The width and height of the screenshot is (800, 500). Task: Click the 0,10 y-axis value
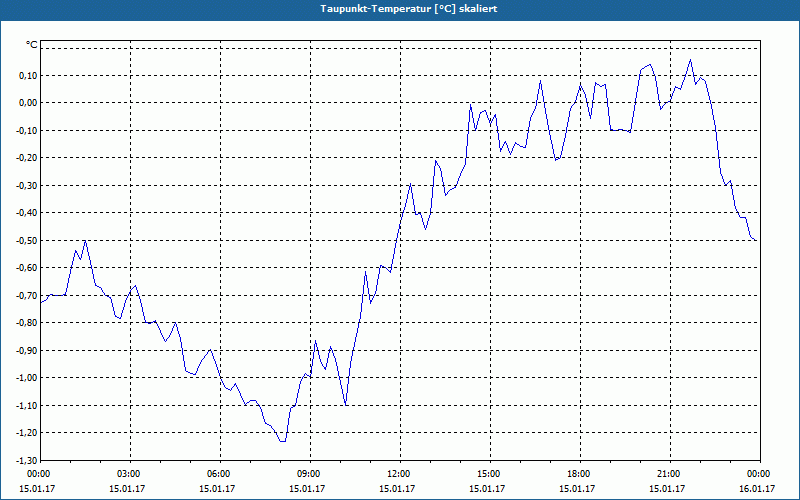coord(29,76)
